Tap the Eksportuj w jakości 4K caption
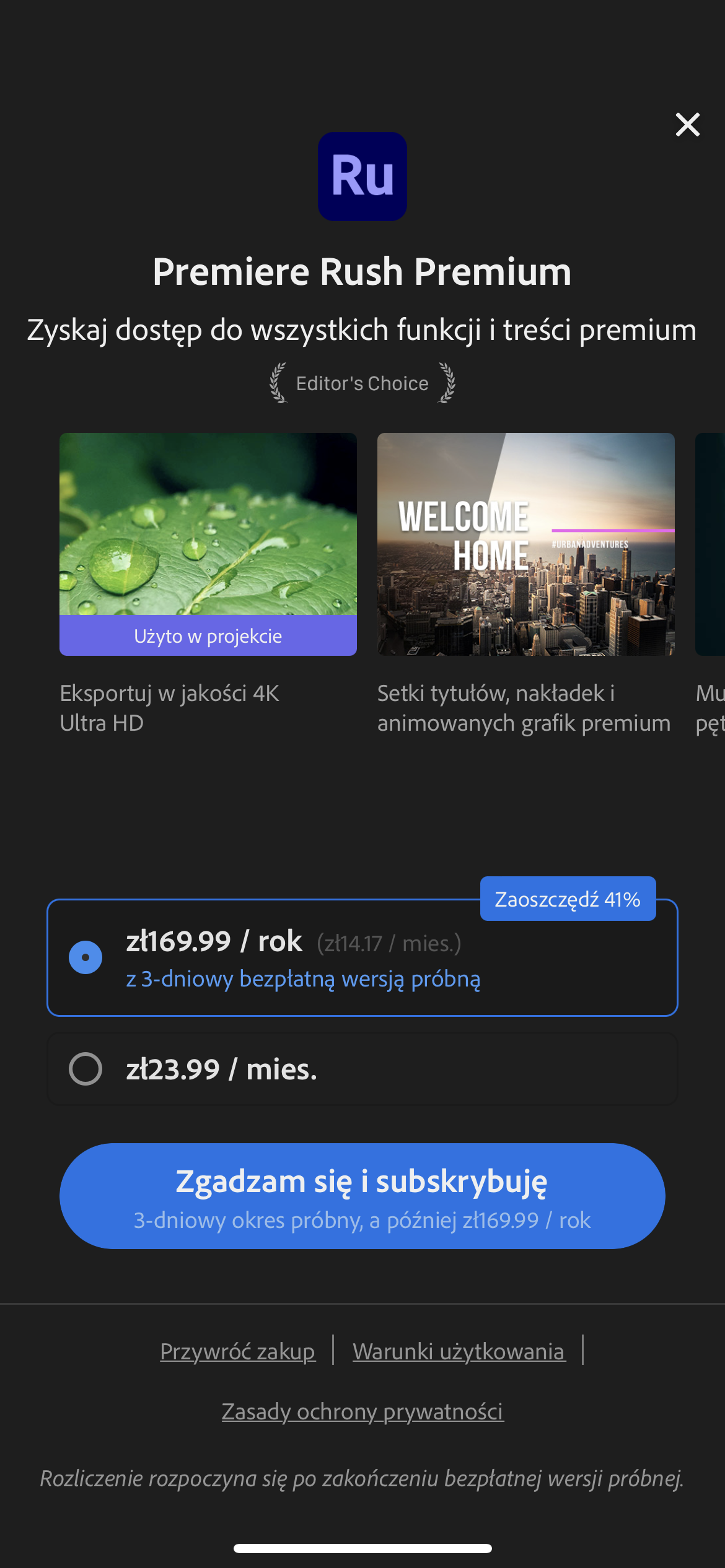The height and width of the screenshot is (1568, 725). [x=170, y=708]
